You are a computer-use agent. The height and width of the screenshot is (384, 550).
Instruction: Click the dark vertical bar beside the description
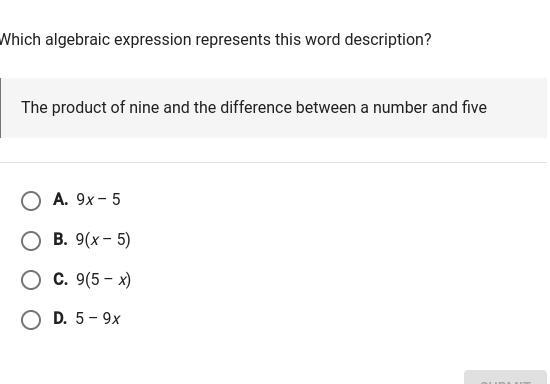(0, 108)
